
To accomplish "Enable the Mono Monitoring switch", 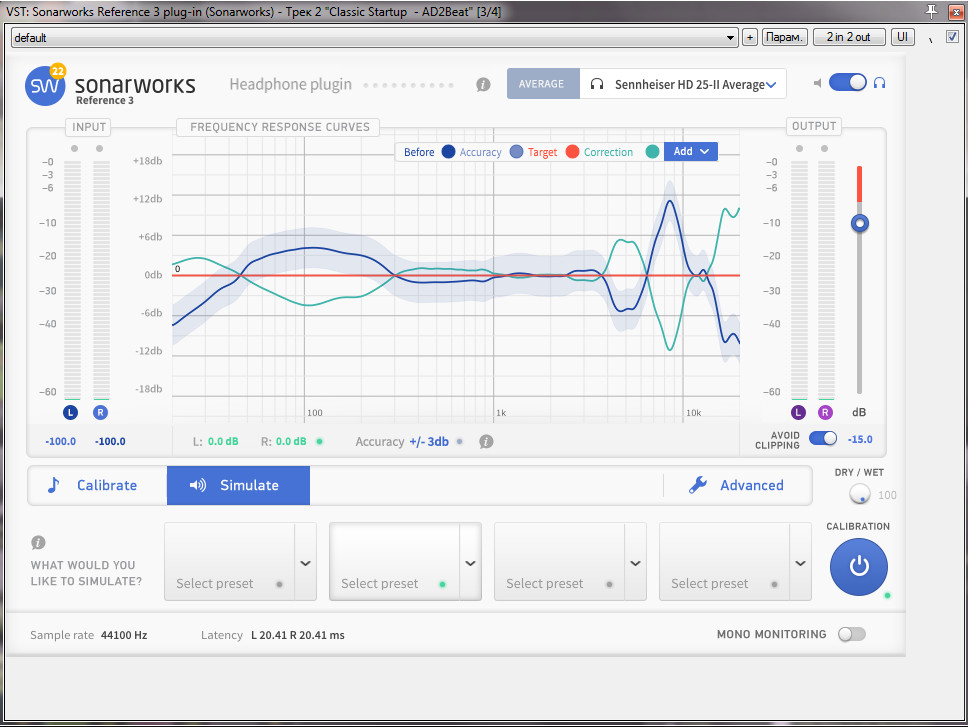I will pos(851,634).
